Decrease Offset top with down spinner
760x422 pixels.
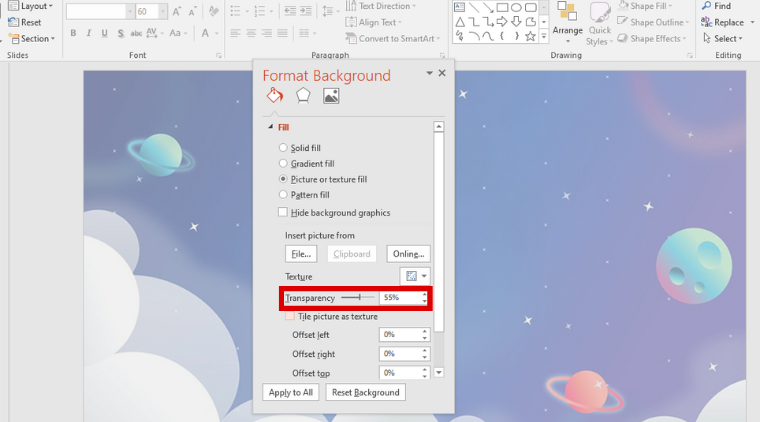425,376
